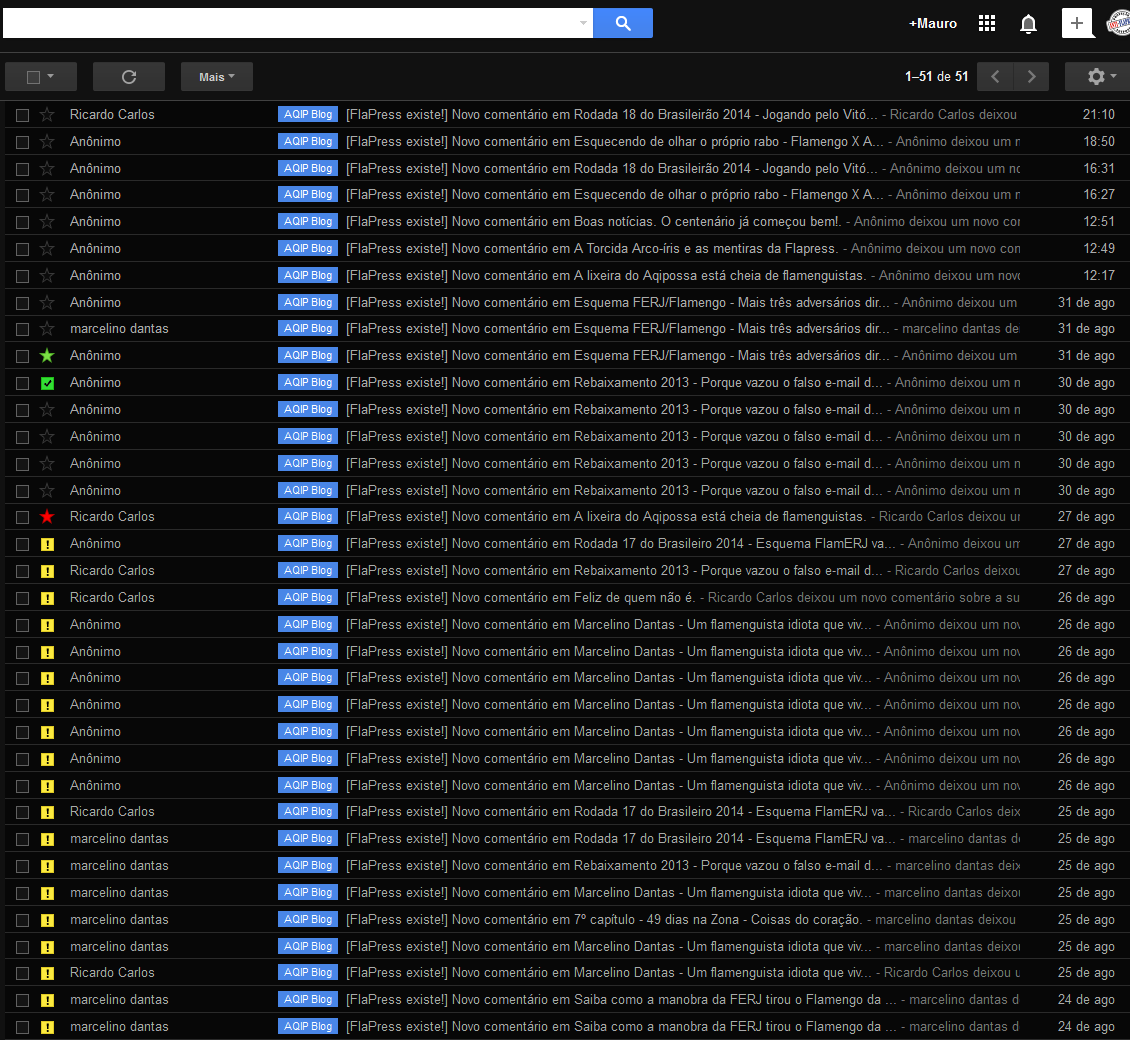Click the share plus icon

pyautogui.click(x=1077, y=23)
